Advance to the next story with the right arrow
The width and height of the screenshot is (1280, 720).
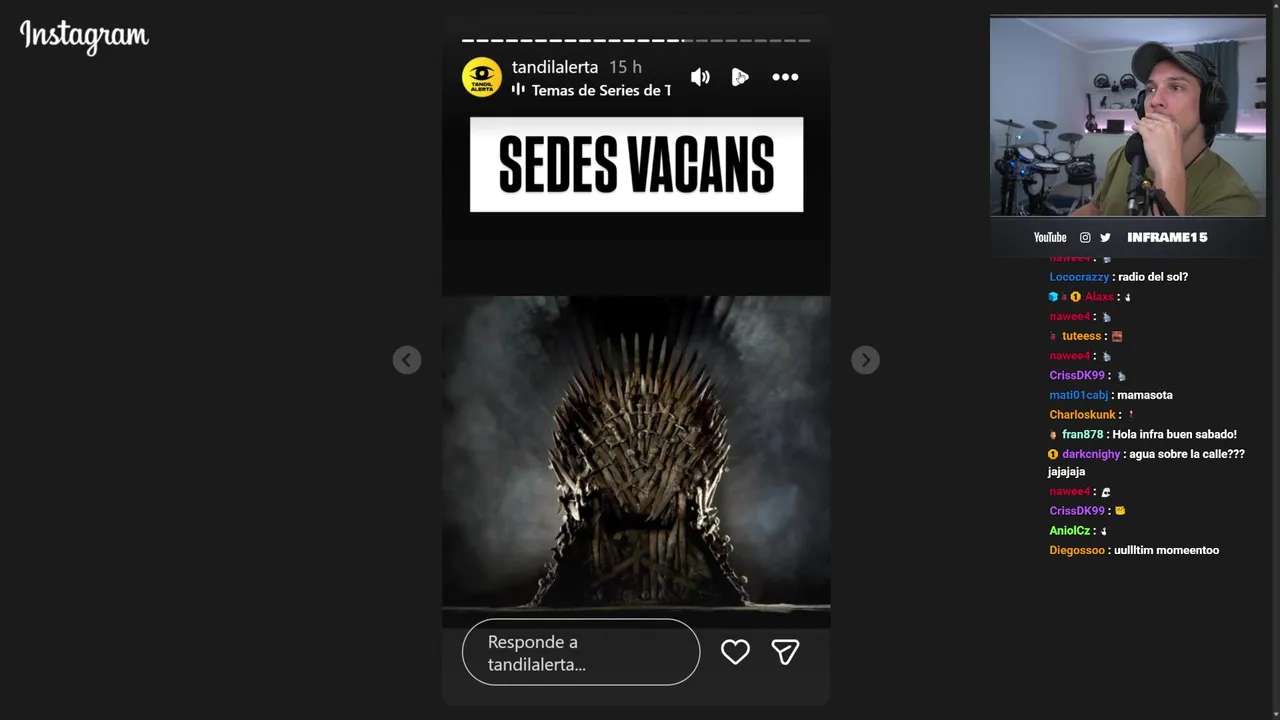point(865,360)
